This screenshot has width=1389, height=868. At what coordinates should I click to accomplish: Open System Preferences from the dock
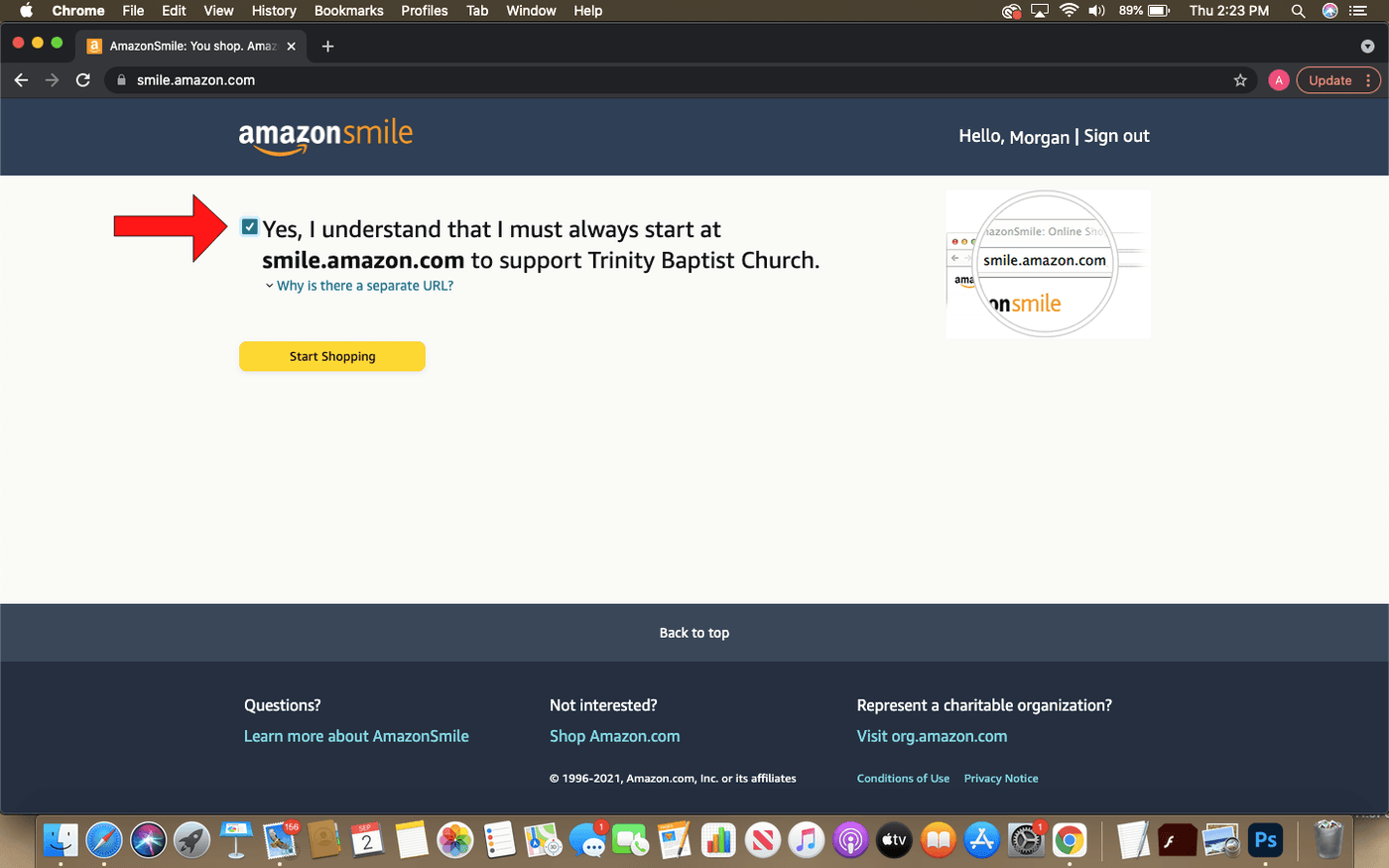coord(1026,840)
